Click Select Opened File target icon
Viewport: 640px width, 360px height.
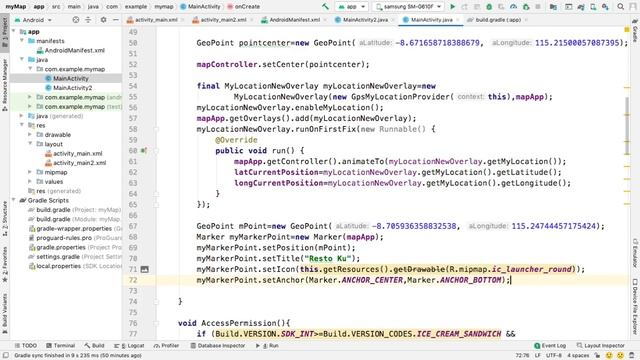[76, 20]
